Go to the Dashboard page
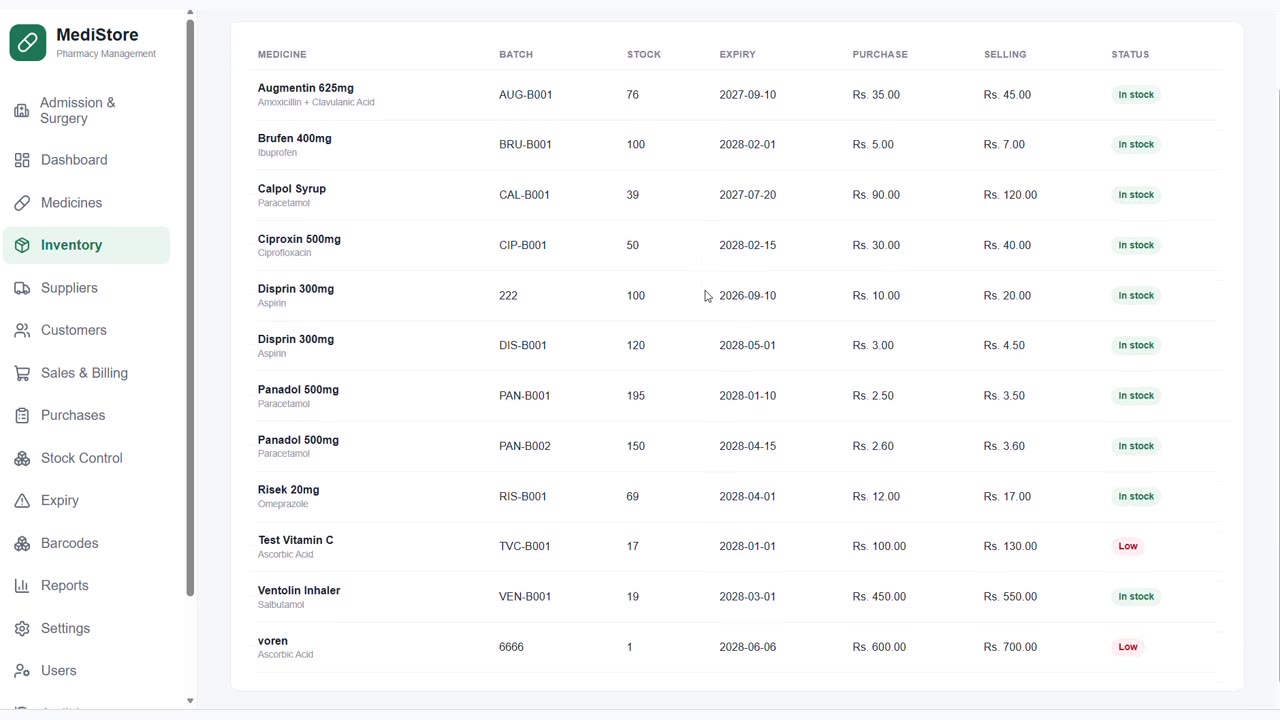The height and width of the screenshot is (720, 1280). 87,160
